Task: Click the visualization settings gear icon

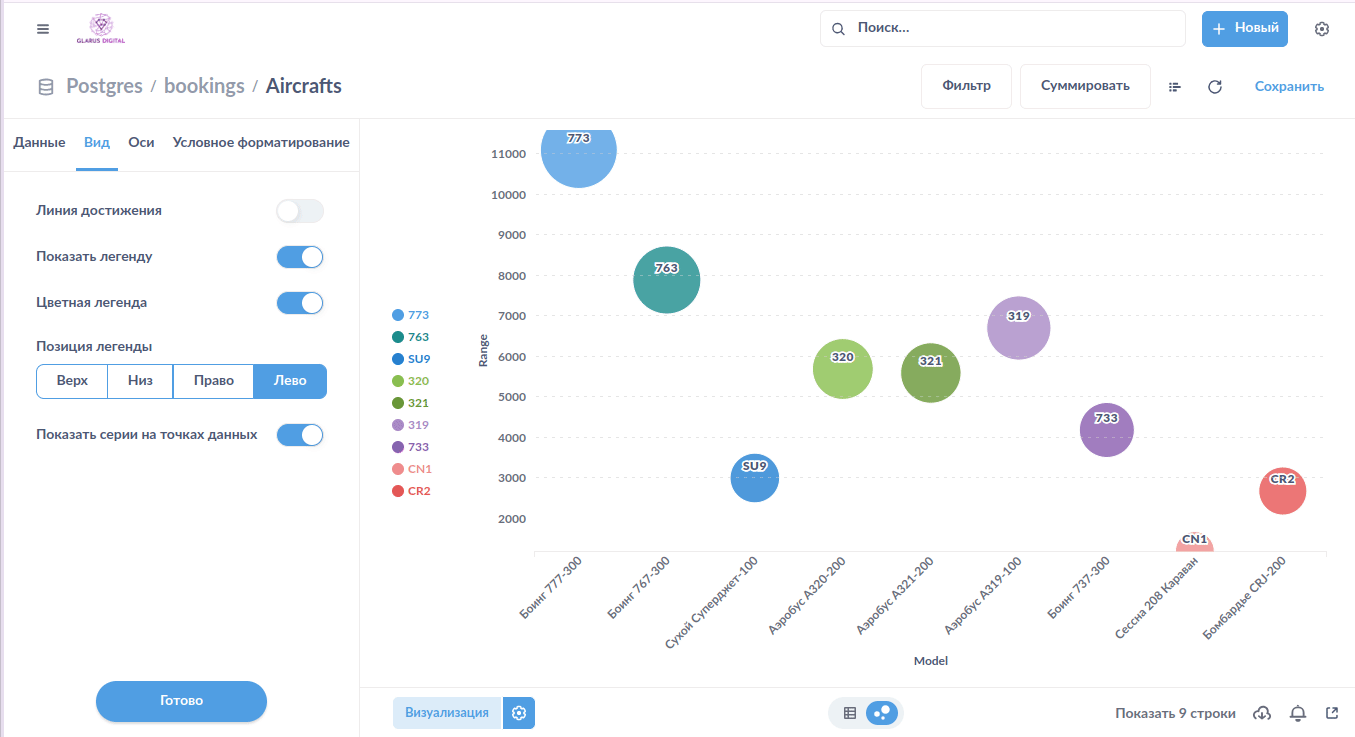Action: [519, 713]
